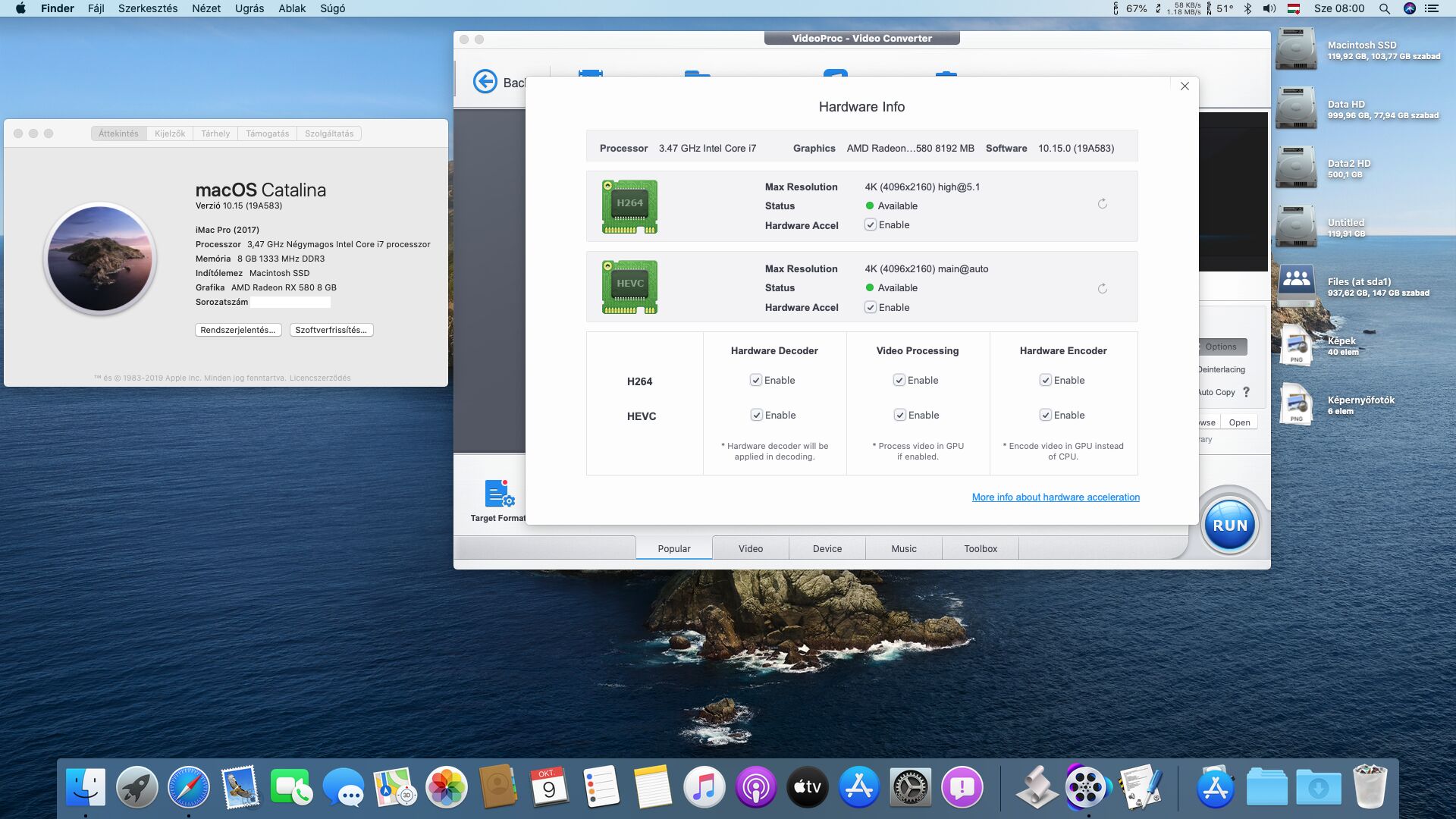Open FaceTime from the Dock
This screenshot has height=819, width=1456.
(291, 787)
